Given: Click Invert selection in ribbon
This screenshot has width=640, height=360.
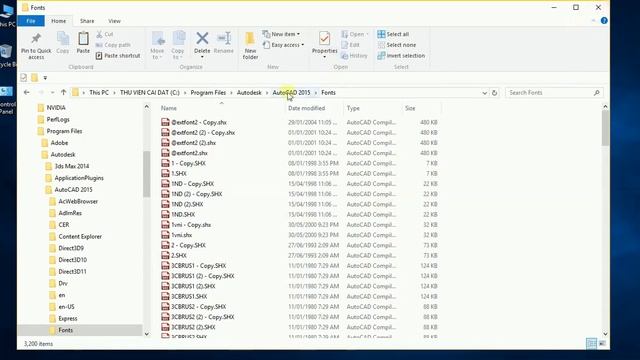Looking at the screenshot, I should coord(401,56).
